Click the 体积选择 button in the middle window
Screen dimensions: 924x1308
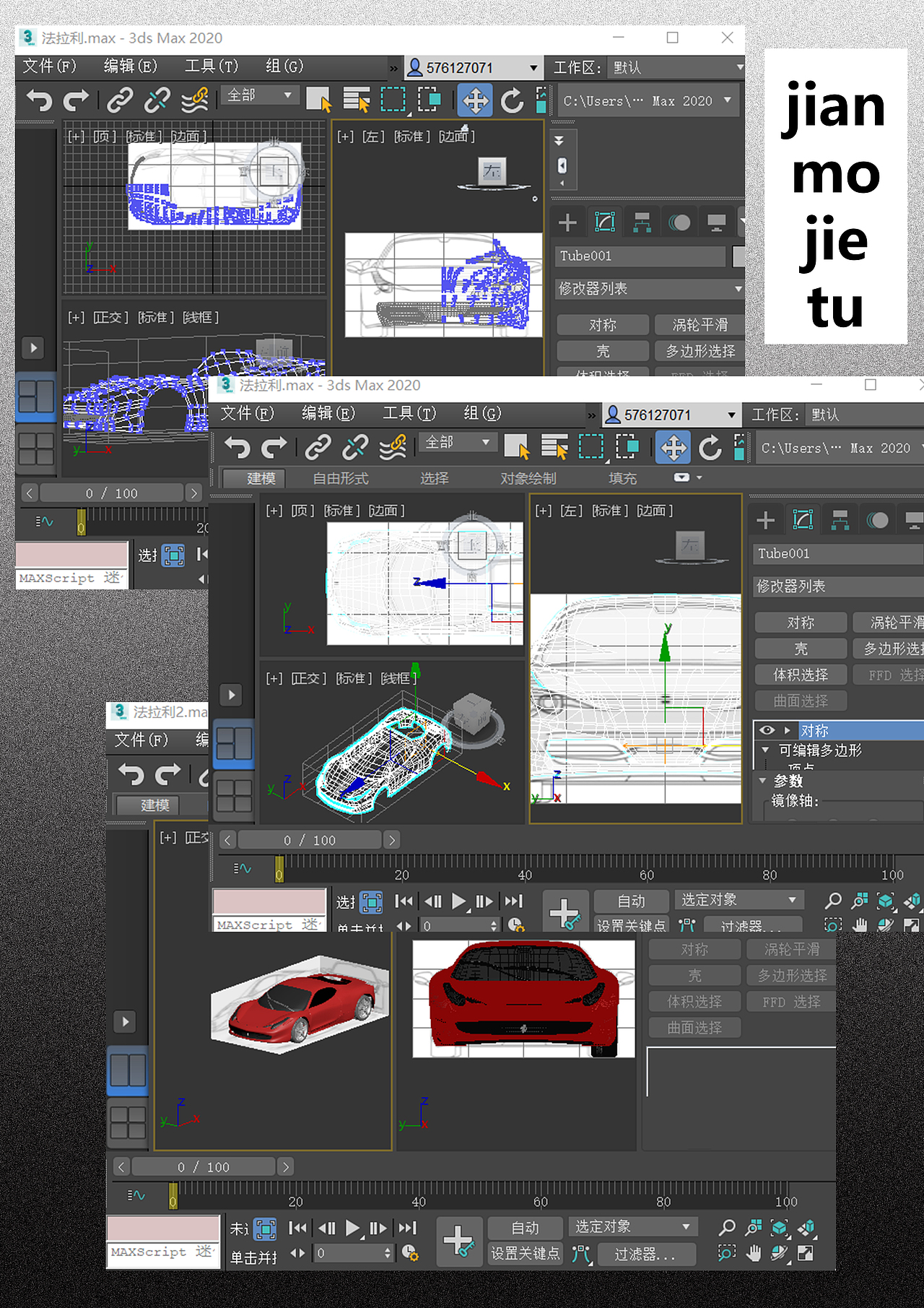click(801, 675)
